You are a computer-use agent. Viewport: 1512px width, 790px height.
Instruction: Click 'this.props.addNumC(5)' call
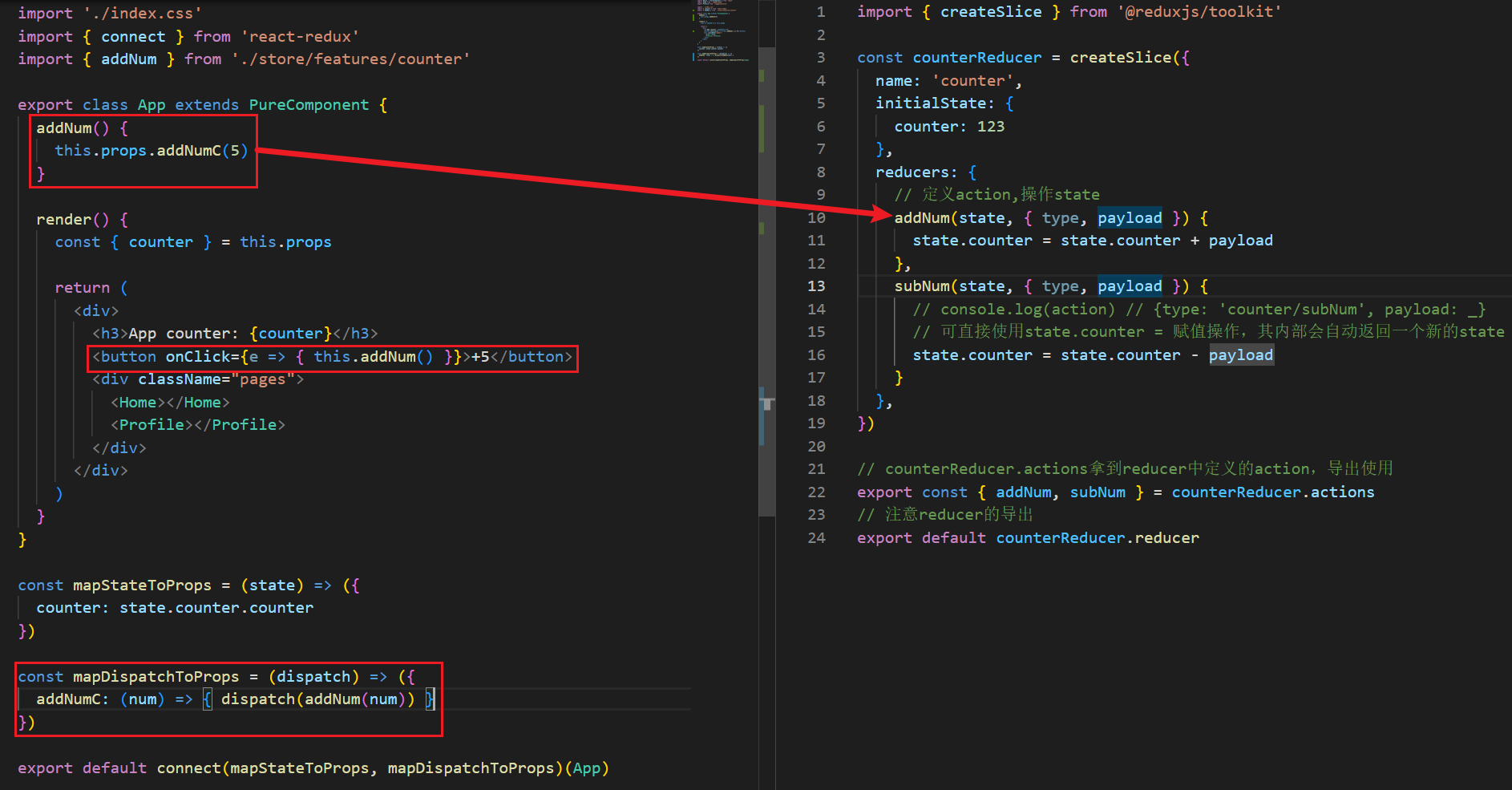(152, 151)
